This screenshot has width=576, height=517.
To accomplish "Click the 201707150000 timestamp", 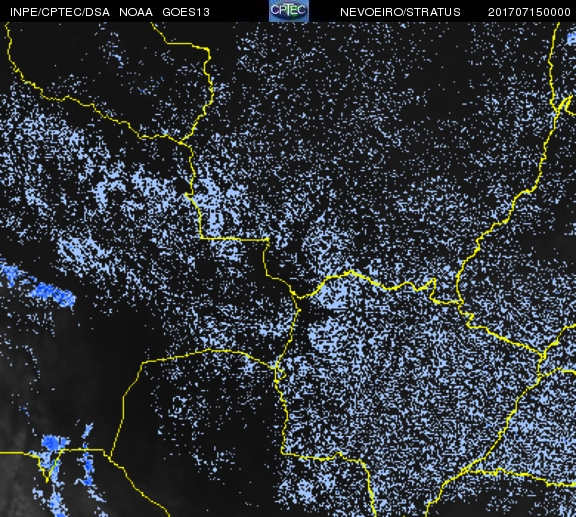I will (x=529, y=12).
